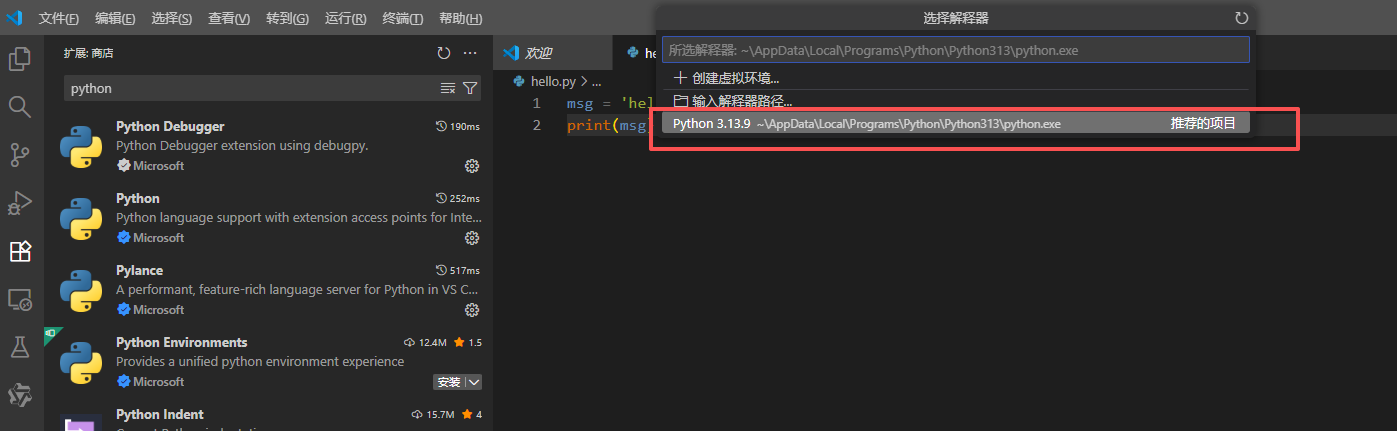Click the print statement line 2

pos(609,125)
